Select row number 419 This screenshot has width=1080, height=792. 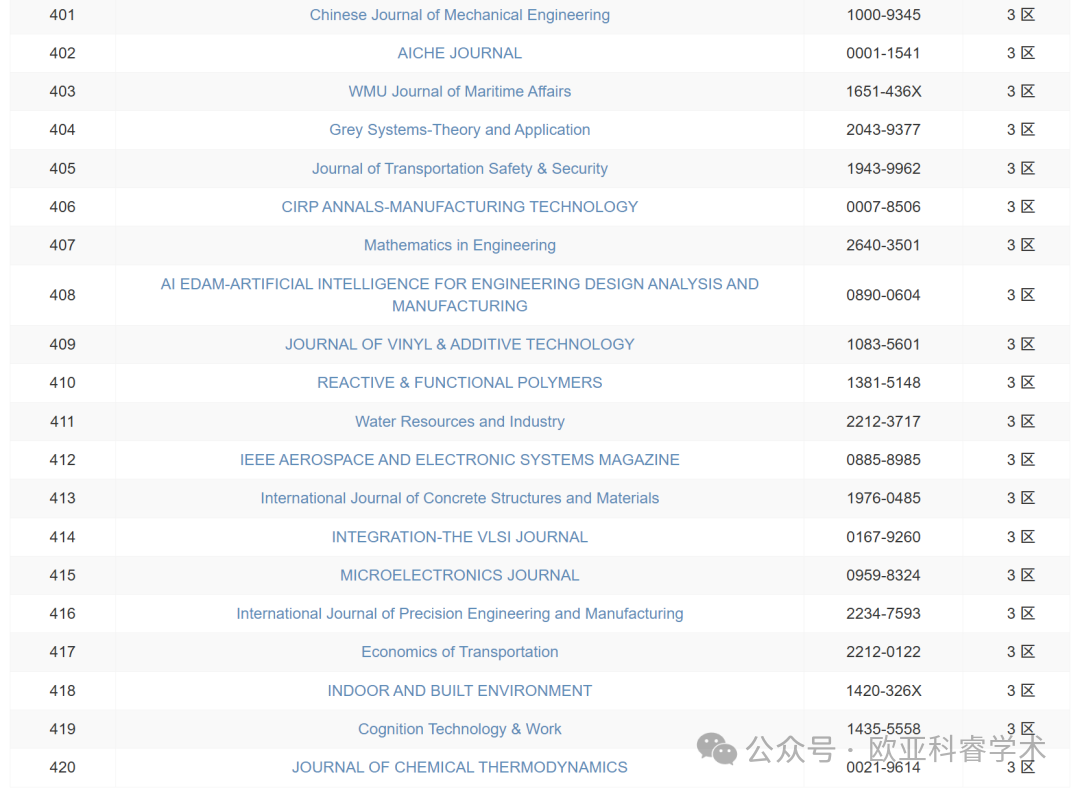pyautogui.click(x=62, y=729)
